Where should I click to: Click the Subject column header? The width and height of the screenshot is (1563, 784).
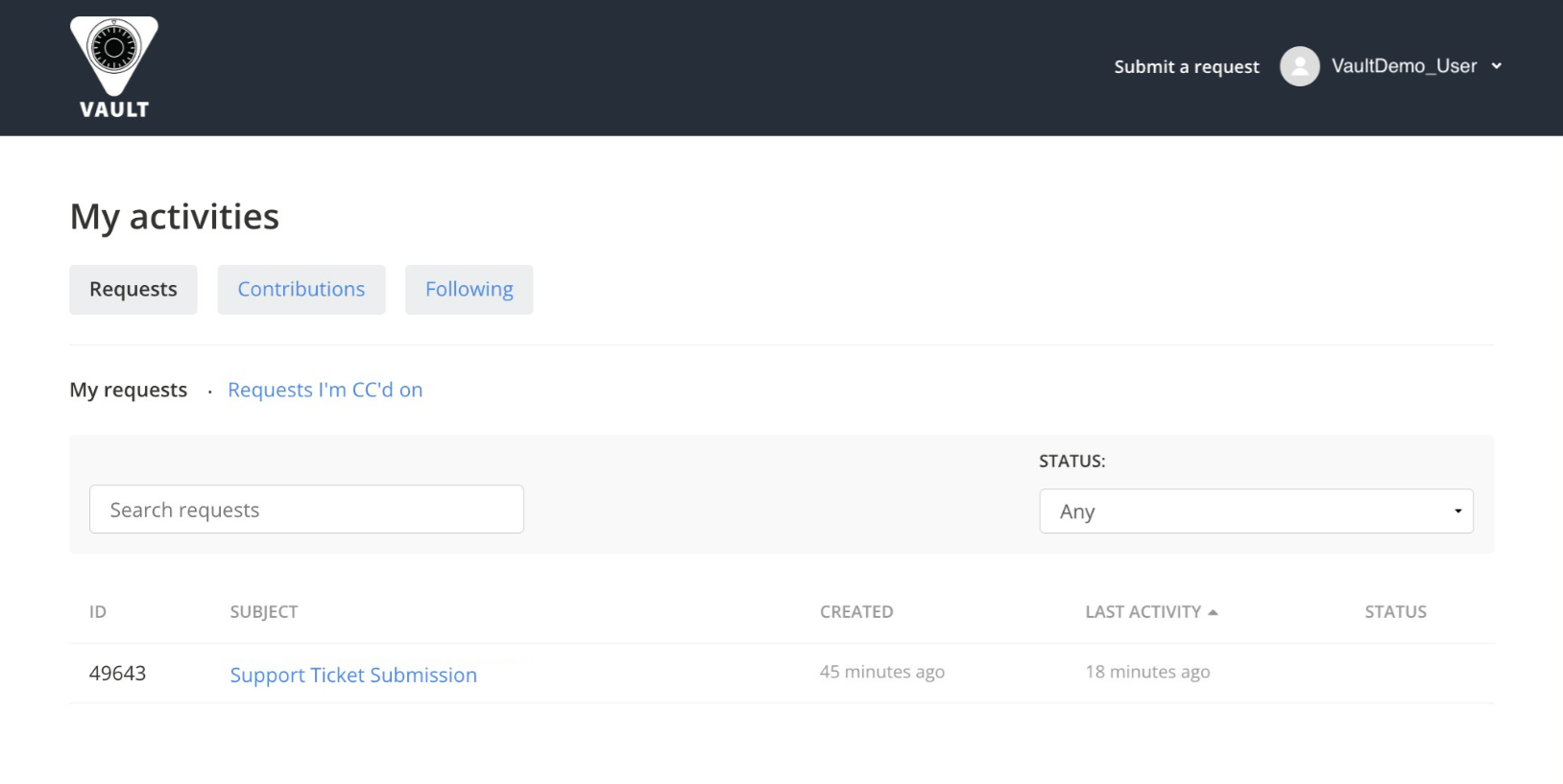pyautogui.click(x=264, y=612)
